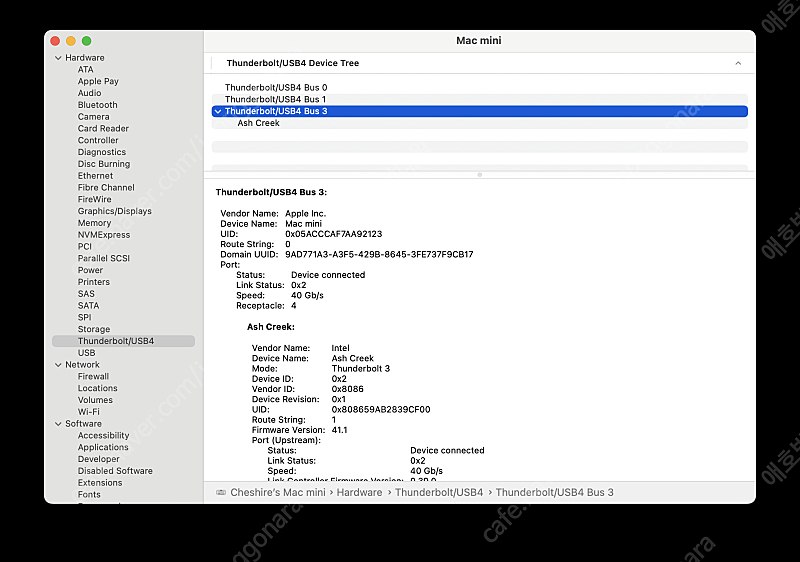Open Wi-Fi under Network
This screenshot has height=562, width=800.
88,412
